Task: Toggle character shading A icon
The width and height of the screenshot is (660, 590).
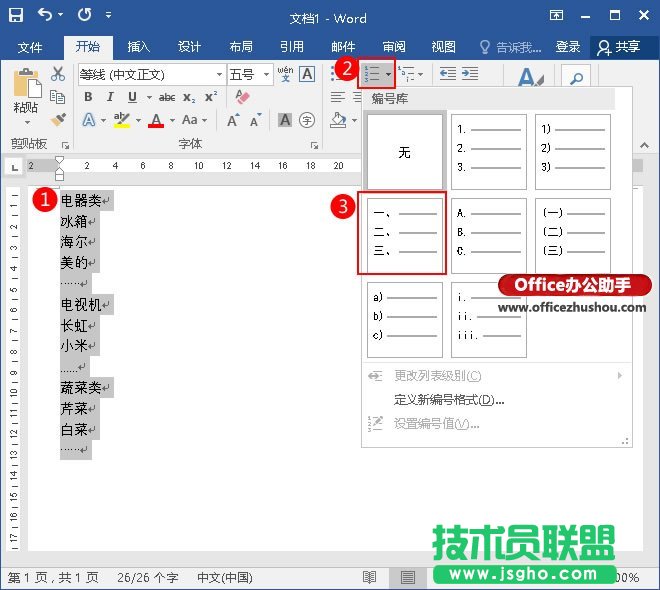Action: [x=285, y=120]
